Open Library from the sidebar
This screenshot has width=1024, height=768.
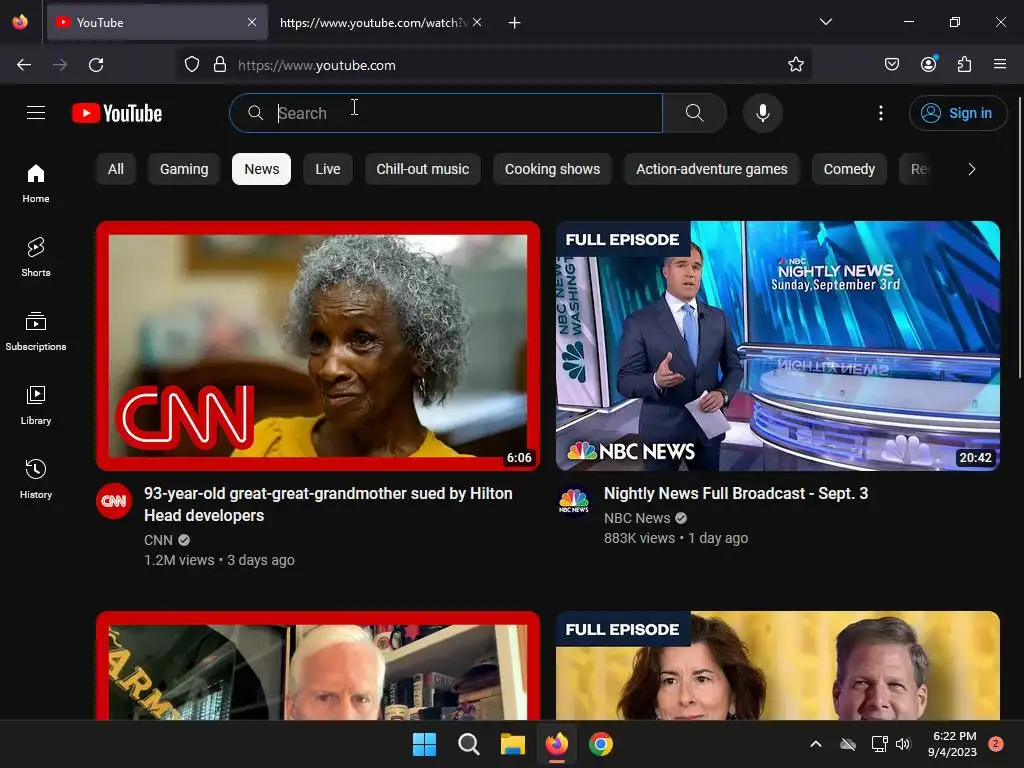tap(36, 405)
